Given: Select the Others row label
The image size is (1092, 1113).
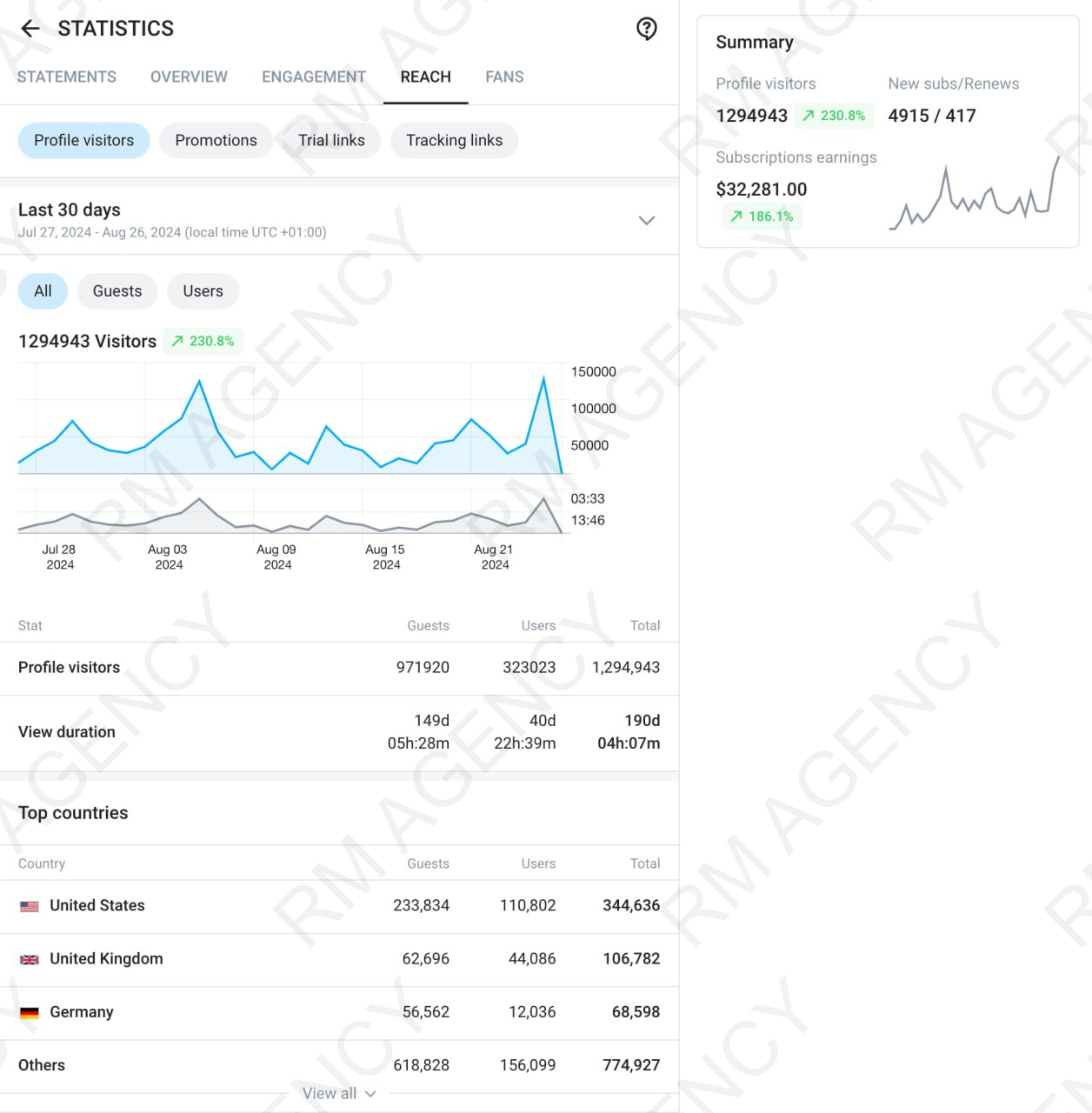Looking at the screenshot, I should pyautogui.click(x=42, y=1065).
